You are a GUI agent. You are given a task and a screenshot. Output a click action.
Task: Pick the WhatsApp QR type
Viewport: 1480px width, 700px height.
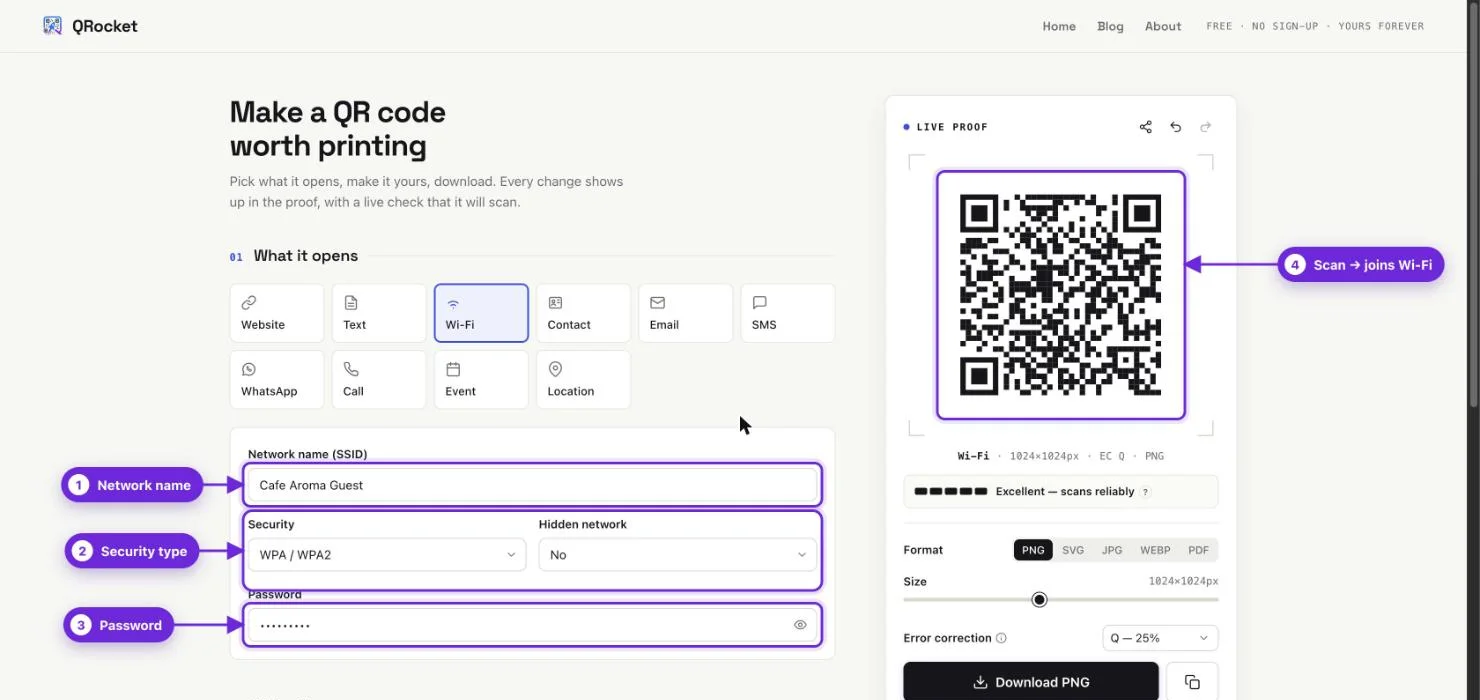coord(277,379)
